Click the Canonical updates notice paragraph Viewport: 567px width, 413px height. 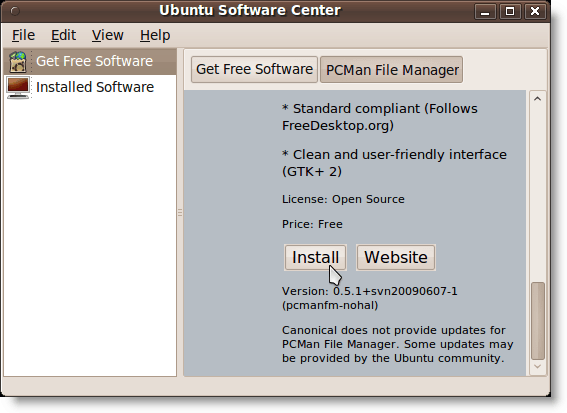[x=398, y=344]
